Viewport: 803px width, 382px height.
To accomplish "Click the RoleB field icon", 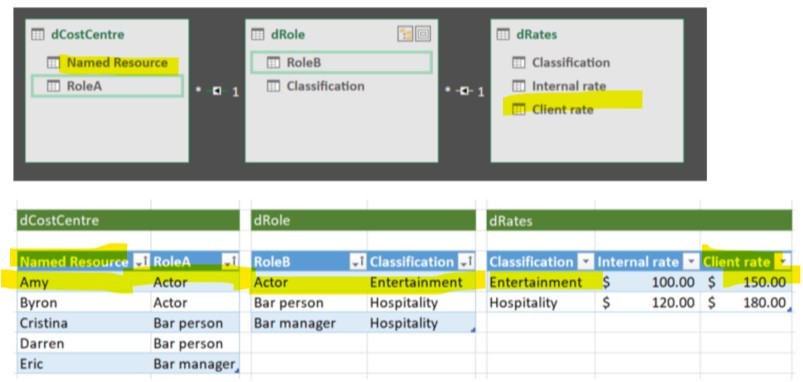I will 273,63.
